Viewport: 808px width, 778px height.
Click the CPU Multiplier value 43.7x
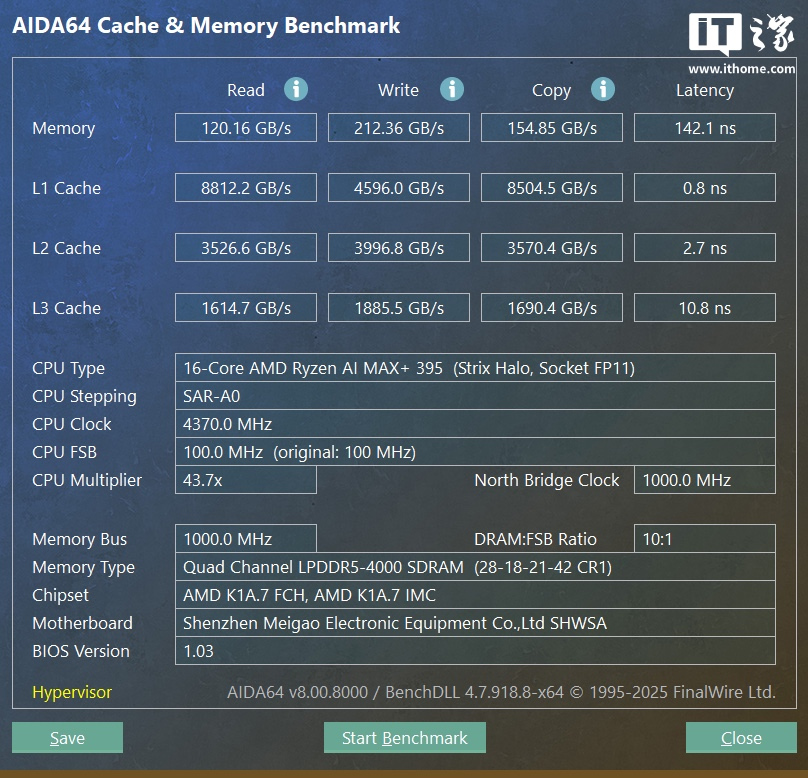click(x=246, y=480)
